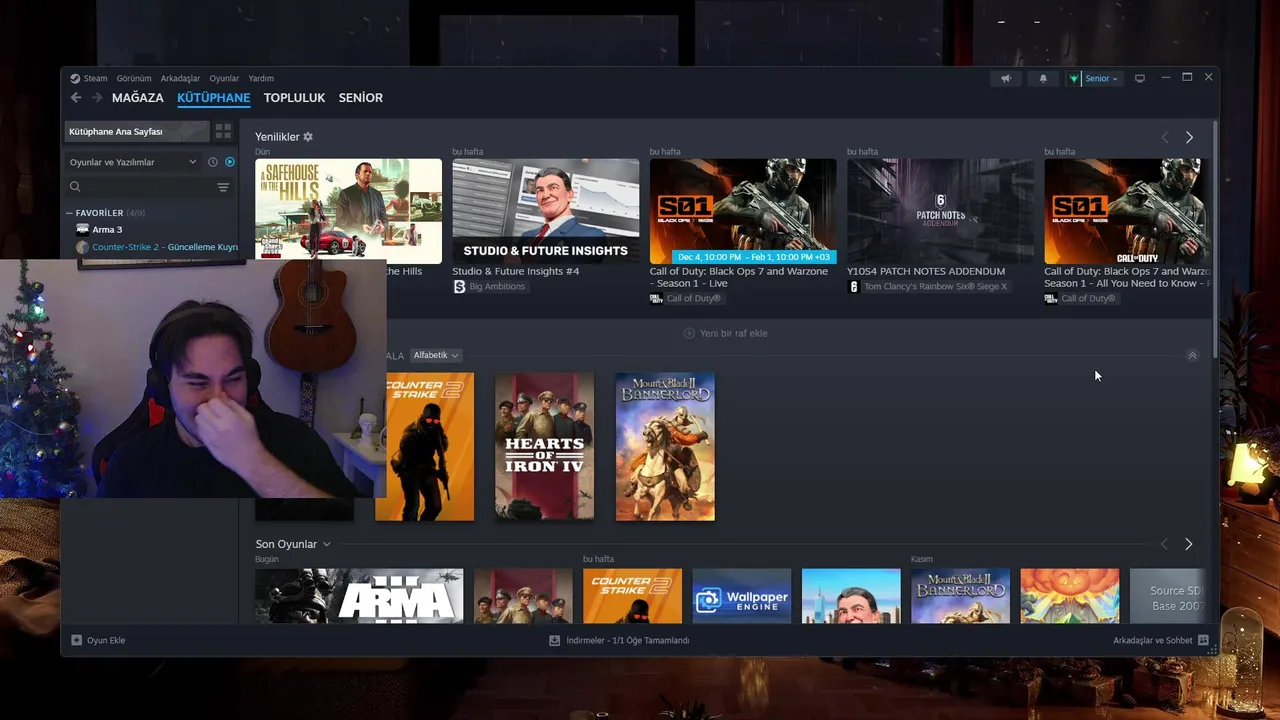Show previous Yenilikler news items
Screen dimensions: 1280x720
(x=1164, y=137)
